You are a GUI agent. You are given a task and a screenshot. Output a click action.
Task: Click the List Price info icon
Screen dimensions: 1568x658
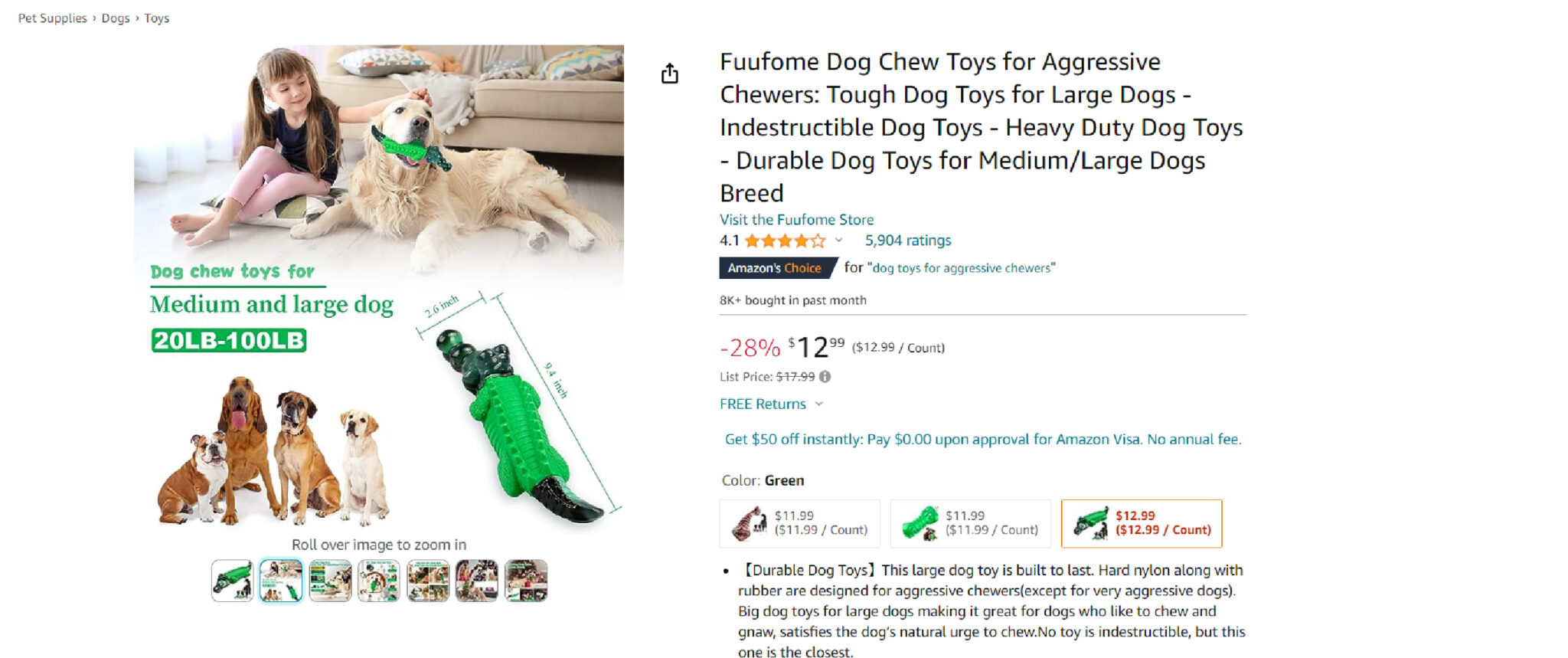pyautogui.click(x=825, y=377)
